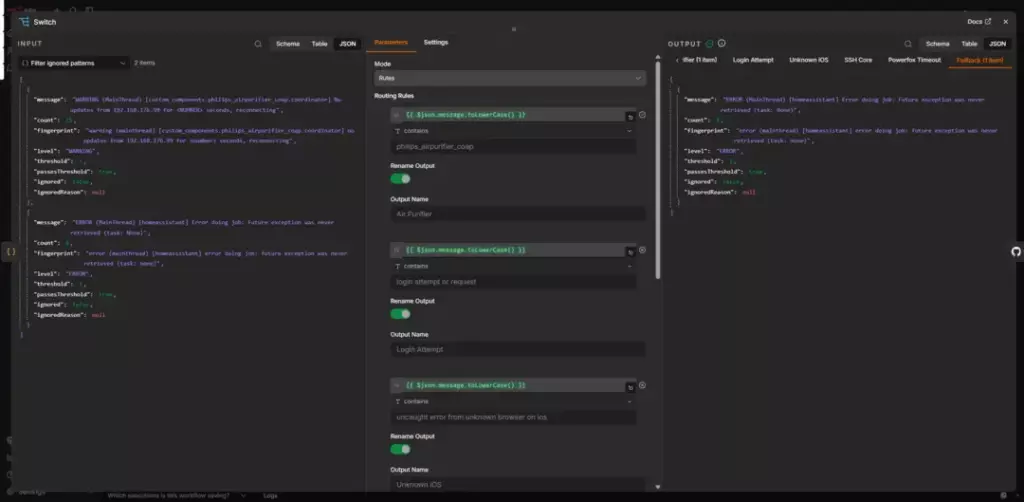The image size is (1024, 502).
Task: Open expression editor for third rule
Action: (x=630, y=387)
